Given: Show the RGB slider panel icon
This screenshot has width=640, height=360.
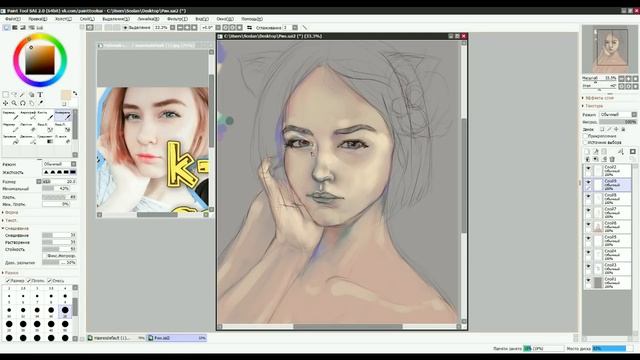Looking at the screenshot, I should click(x=15, y=27).
